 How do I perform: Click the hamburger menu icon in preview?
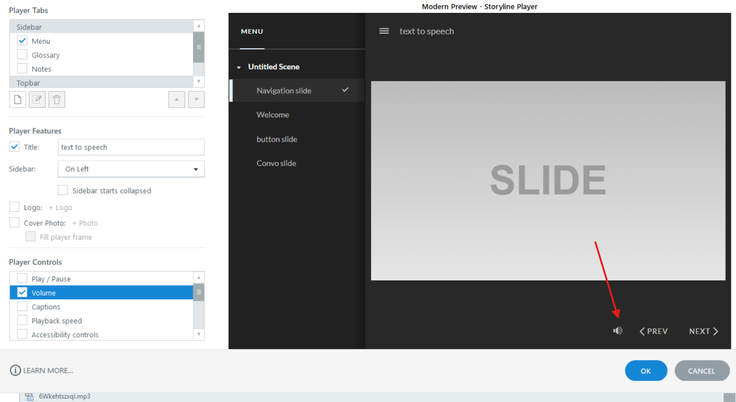pos(384,31)
